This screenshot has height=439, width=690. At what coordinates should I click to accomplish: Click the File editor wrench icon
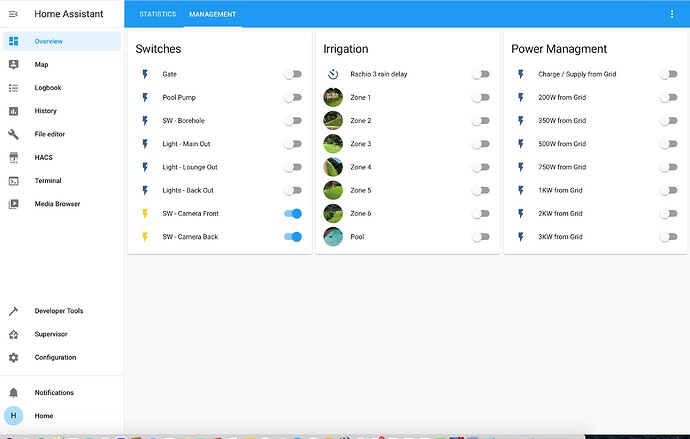tap(14, 134)
